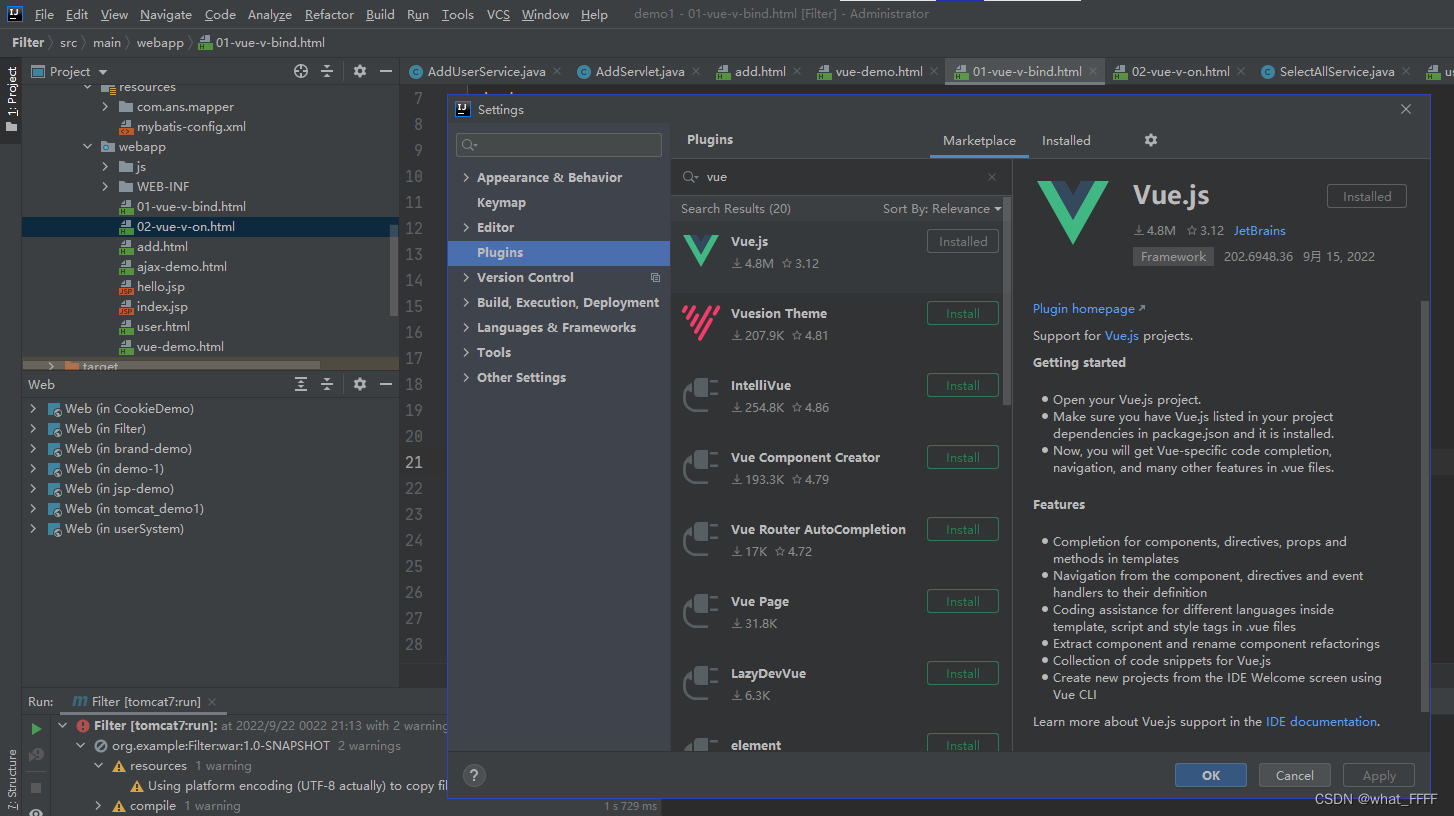The width and height of the screenshot is (1454, 816).
Task: Expand Other Settings category
Action: coord(466,378)
